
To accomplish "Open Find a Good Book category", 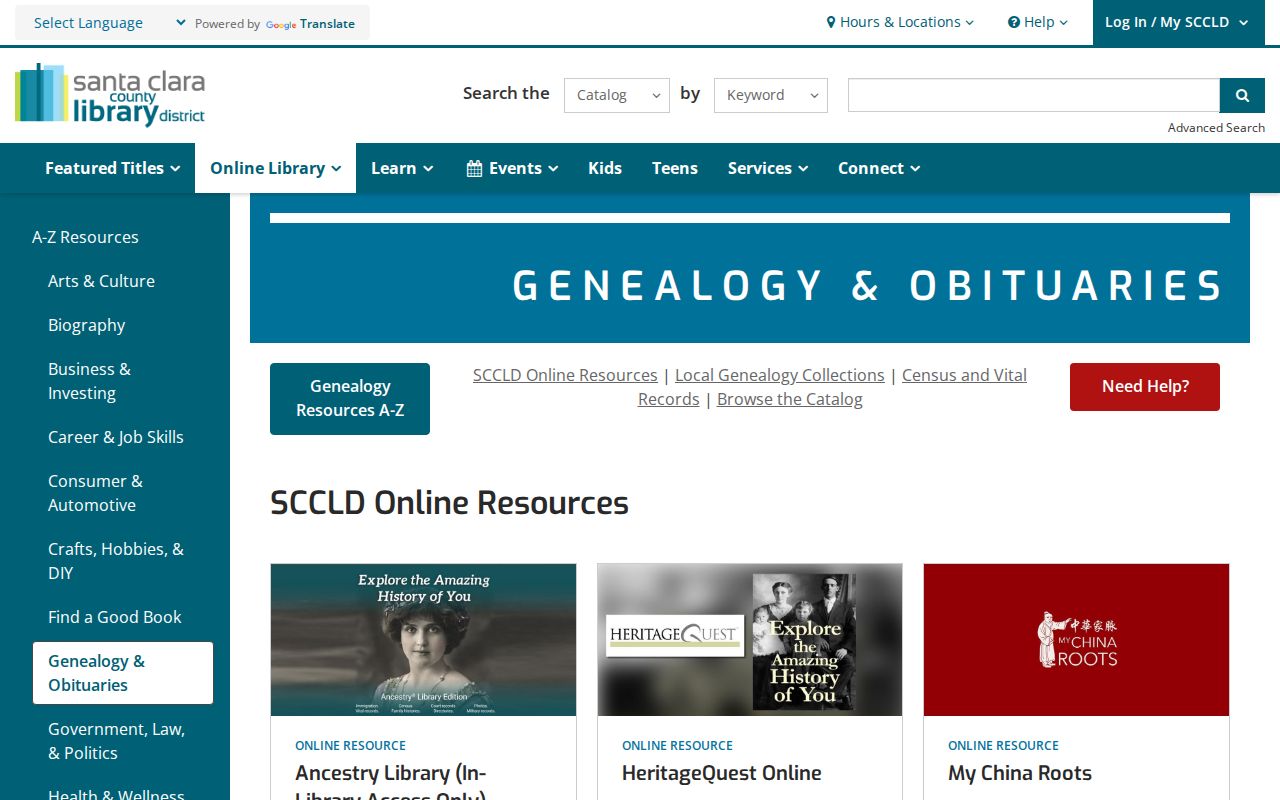I will (x=115, y=617).
